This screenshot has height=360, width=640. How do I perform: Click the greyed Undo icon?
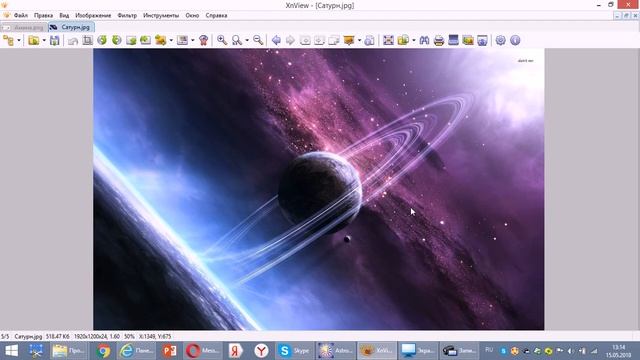(73, 40)
